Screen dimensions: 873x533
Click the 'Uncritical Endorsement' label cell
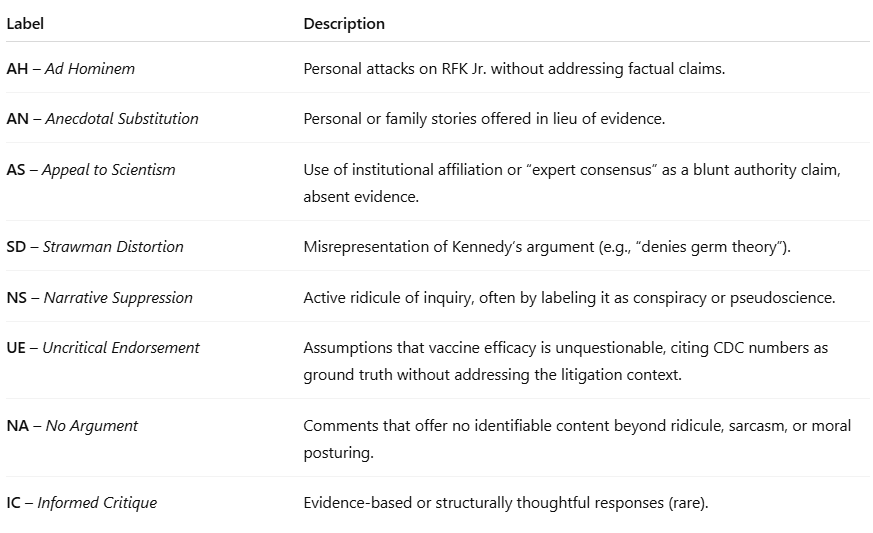[x=121, y=348]
